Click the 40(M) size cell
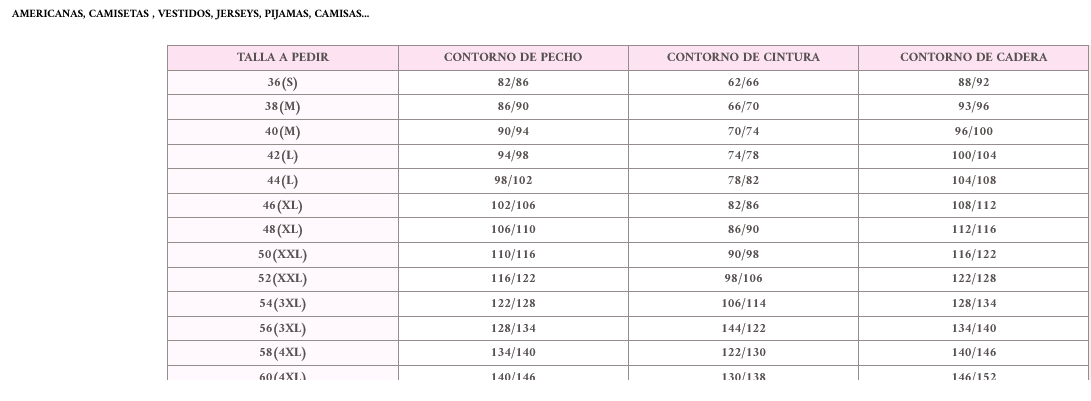Screen dimensions: 1091x401 282,132
